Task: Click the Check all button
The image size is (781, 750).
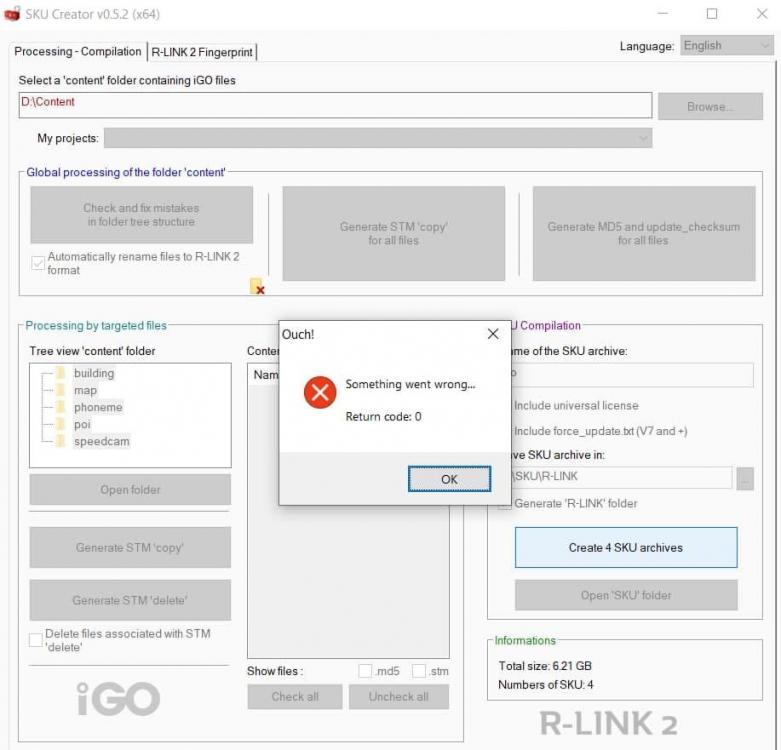Action: [x=295, y=696]
